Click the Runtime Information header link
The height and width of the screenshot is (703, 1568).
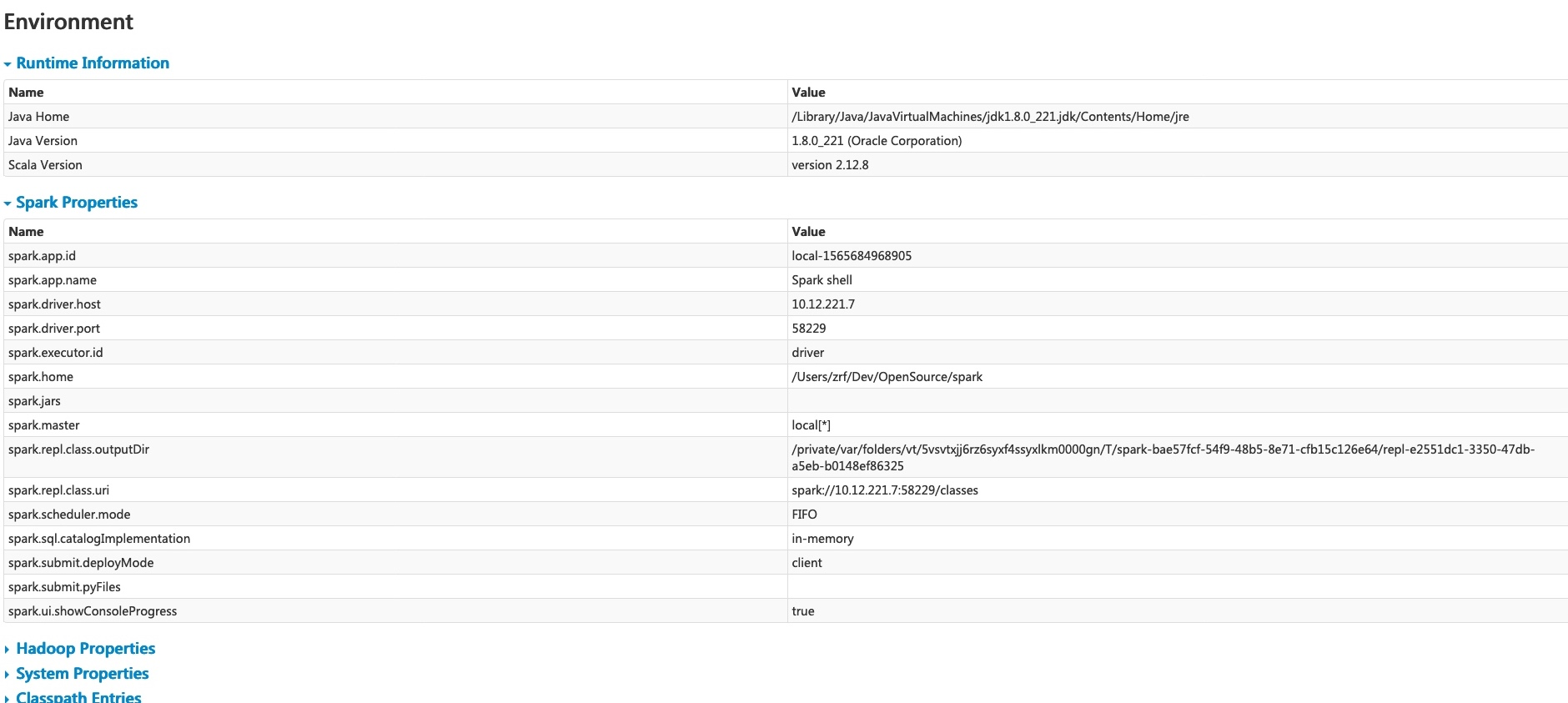[93, 63]
